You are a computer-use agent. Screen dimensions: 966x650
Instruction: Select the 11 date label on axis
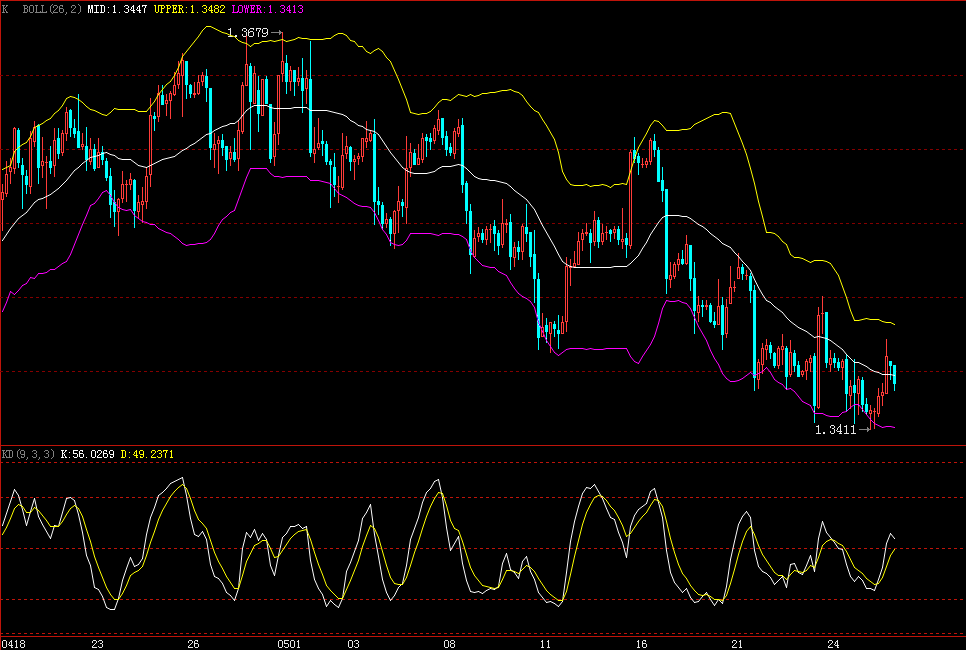tap(545, 644)
